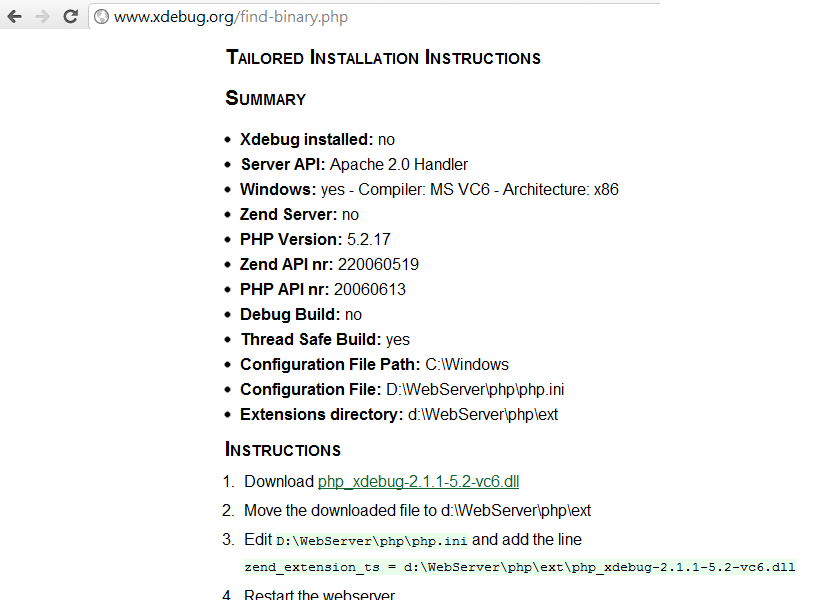832x600 pixels.
Task: Select the 'Xdebug installed: no' line
Action: pos(317,140)
